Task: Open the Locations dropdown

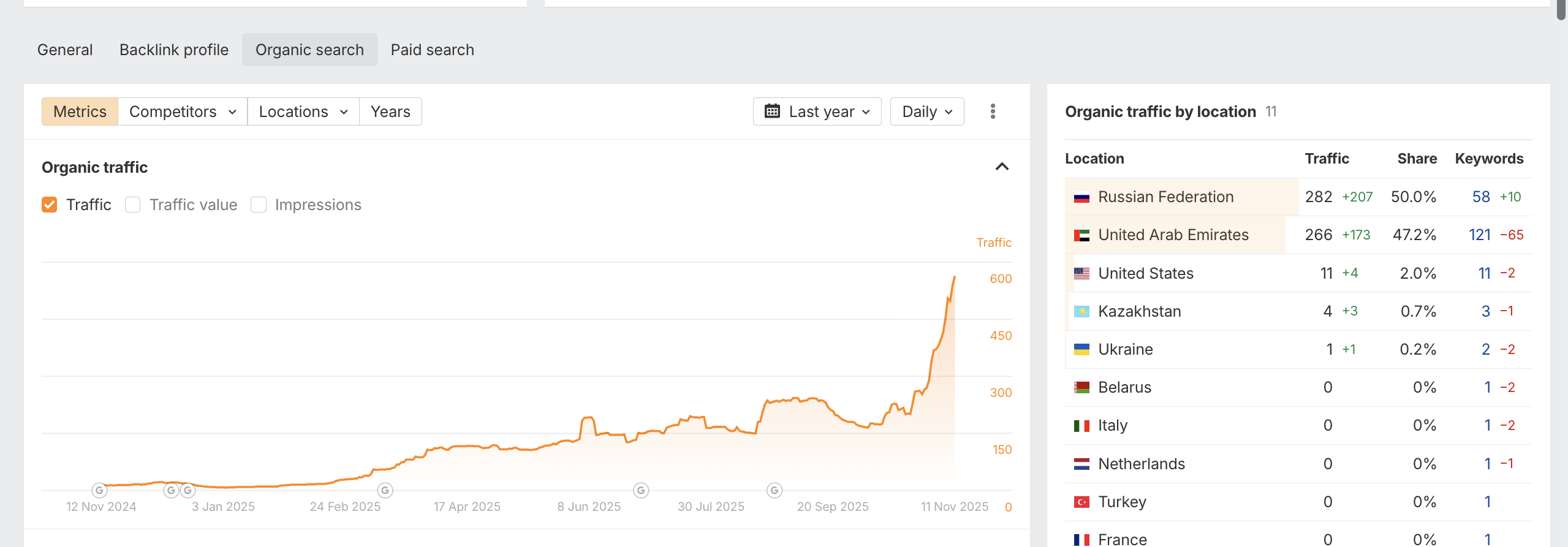Action: coord(303,111)
